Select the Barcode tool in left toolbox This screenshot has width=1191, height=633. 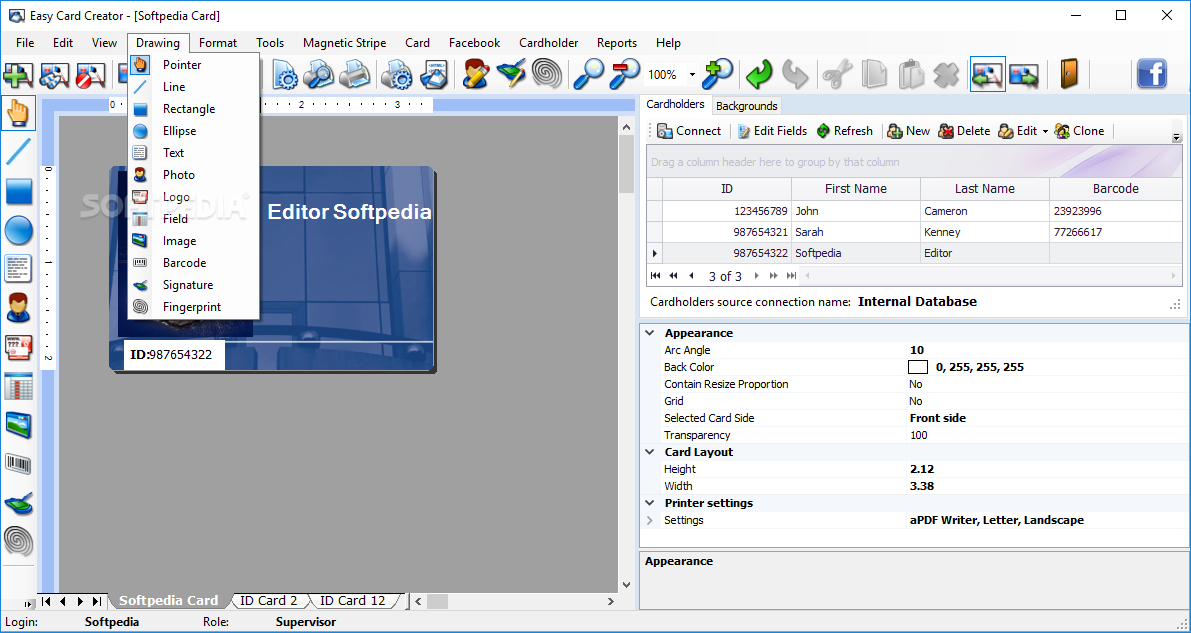[x=18, y=464]
